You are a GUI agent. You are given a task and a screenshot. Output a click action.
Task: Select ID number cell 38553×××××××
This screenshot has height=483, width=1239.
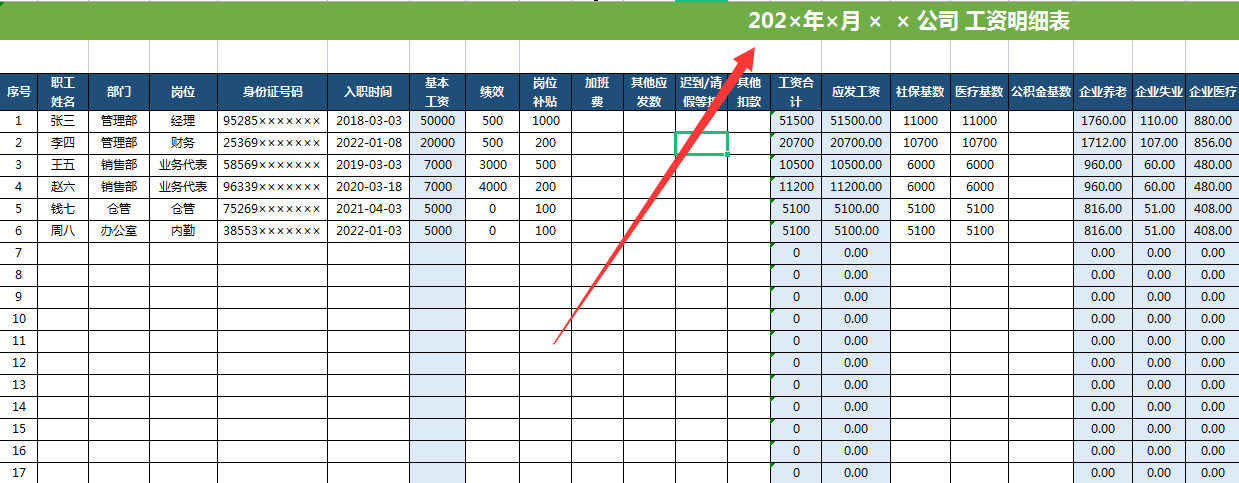click(273, 231)
